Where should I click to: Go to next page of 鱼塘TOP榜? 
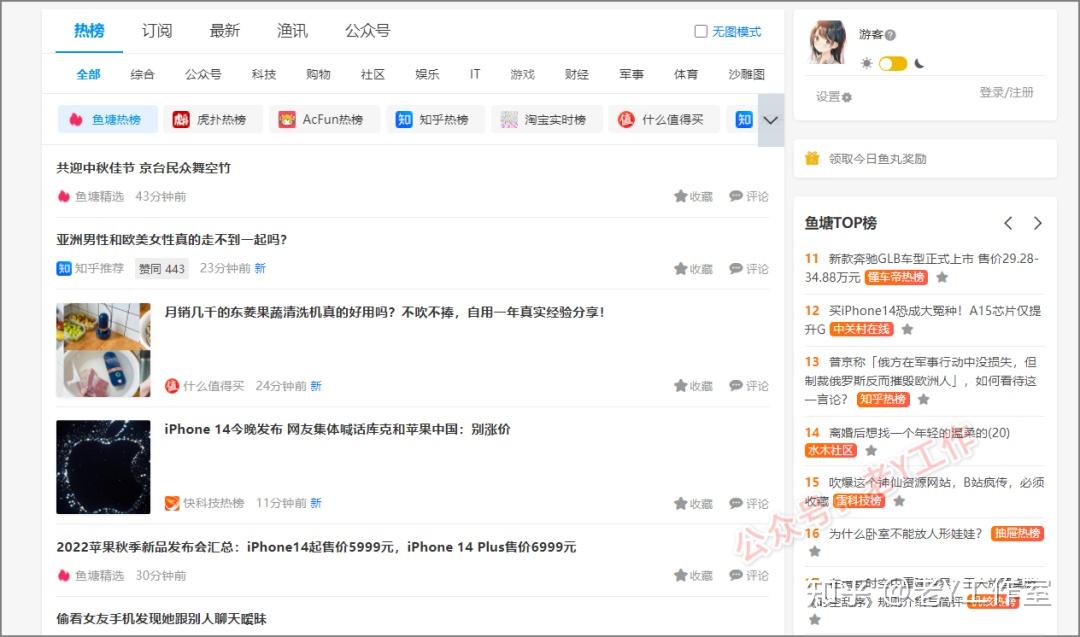[x=1037, y=223]
